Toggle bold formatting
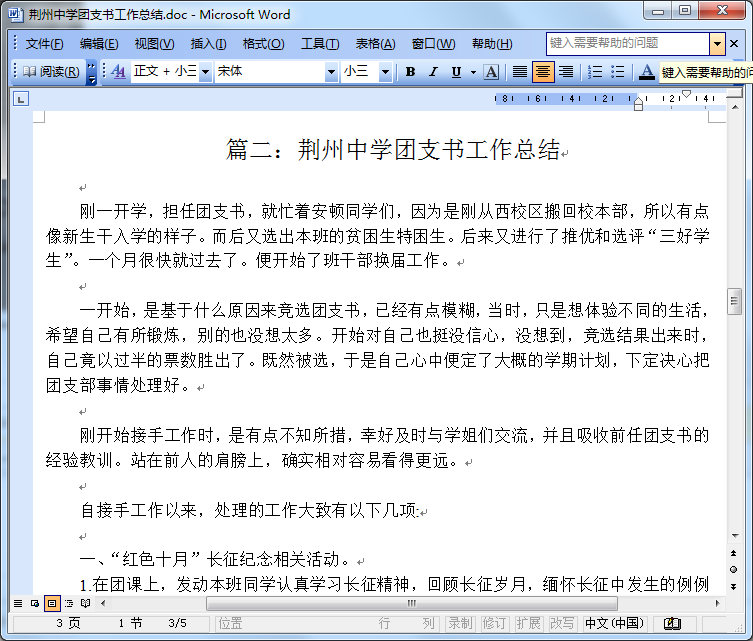 [410, 72]
